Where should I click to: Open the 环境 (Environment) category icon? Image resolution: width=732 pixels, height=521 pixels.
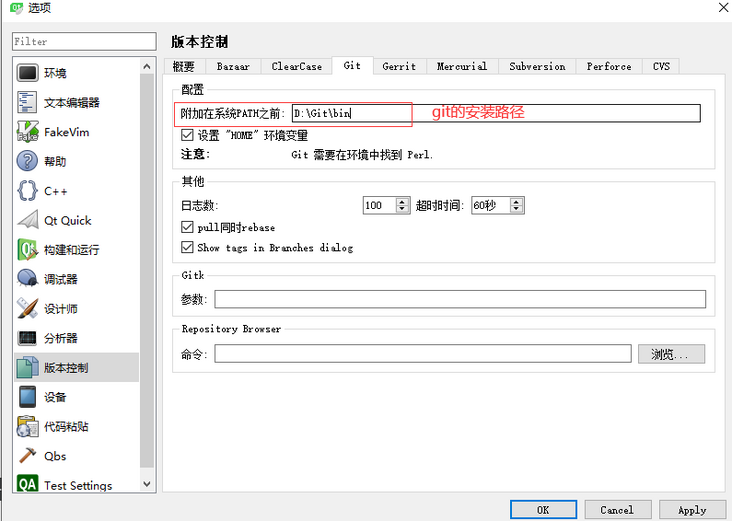pyautogui.click(x=27, y=73)
